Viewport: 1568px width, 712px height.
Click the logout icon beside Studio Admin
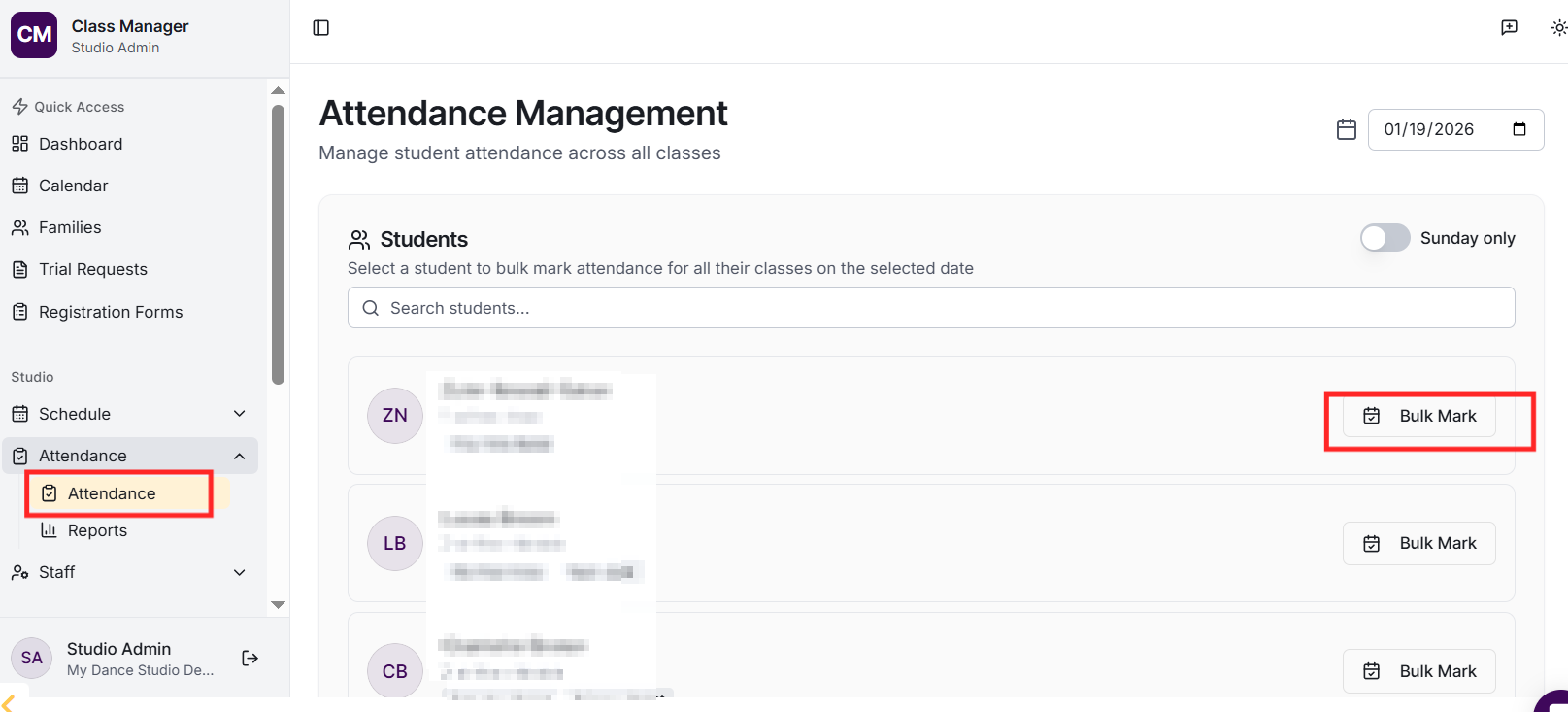[x=250, y=659]
